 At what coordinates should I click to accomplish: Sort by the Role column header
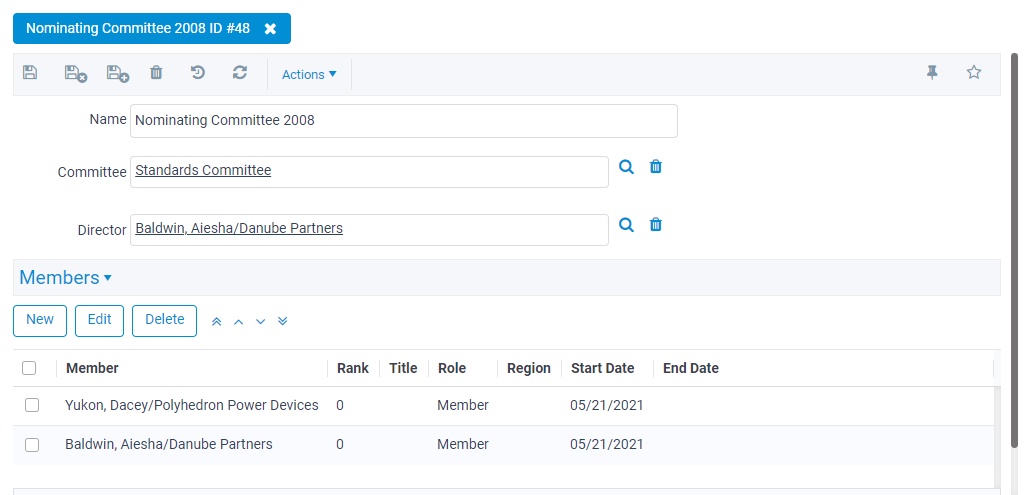[x=452, y=368]
